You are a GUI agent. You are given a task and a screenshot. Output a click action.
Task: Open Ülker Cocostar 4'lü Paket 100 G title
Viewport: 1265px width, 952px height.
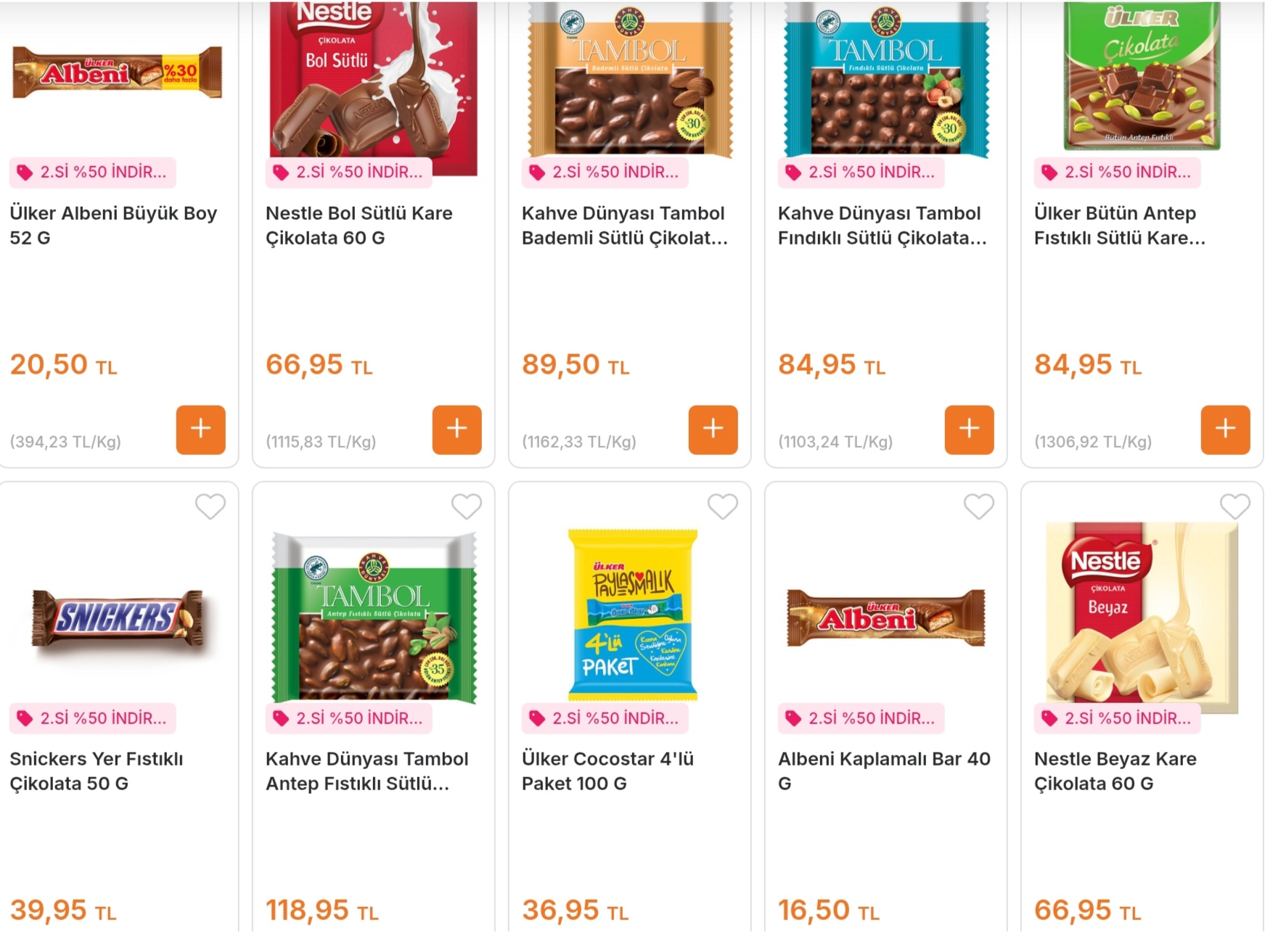coord(607,771)
